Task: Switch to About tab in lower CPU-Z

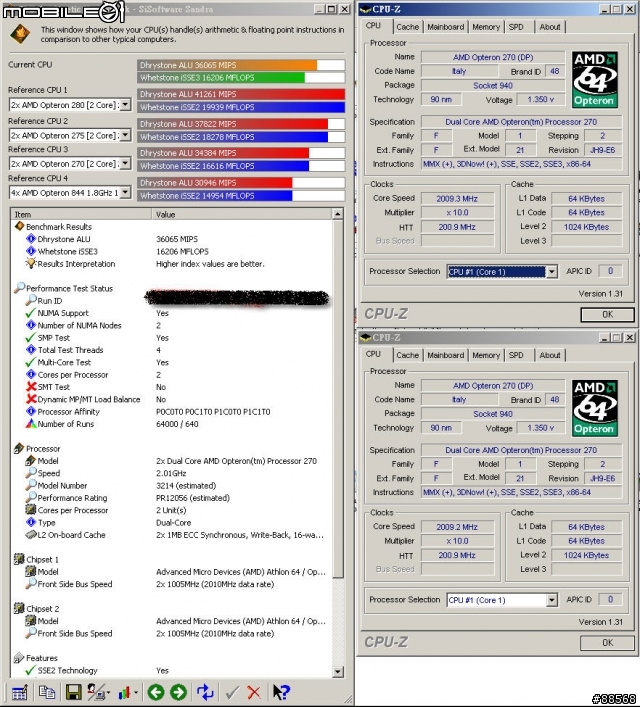Action: [550, 355]
